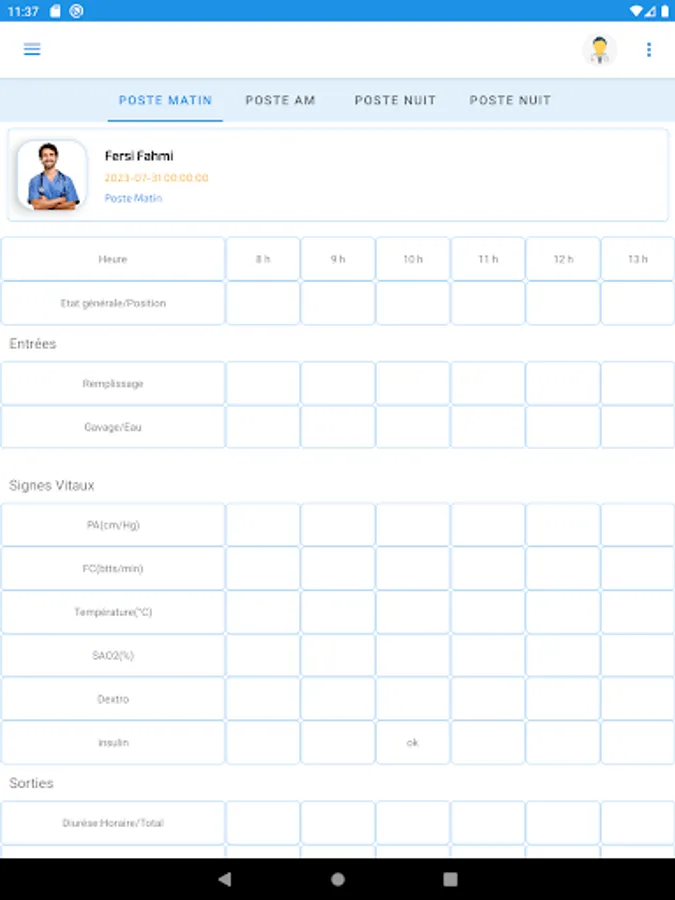Select the 13 h column header

pyautogui.click(x=638, y=259)
